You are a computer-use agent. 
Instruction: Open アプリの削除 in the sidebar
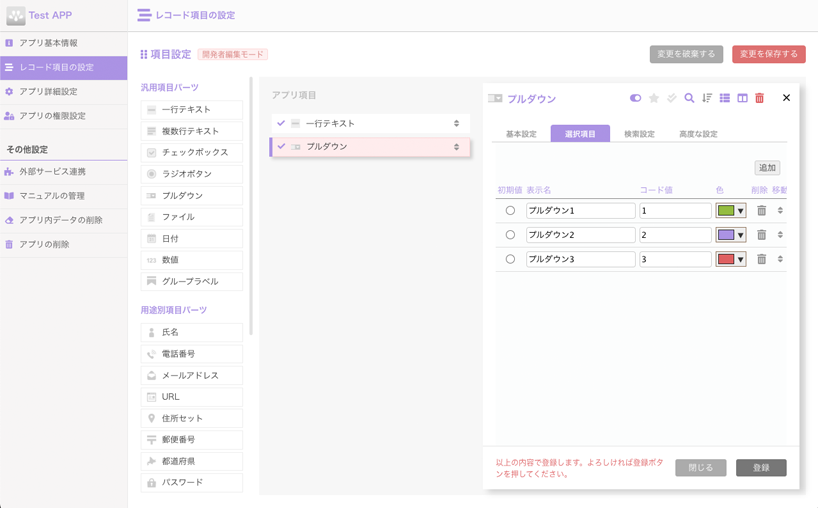coord(64,244)
